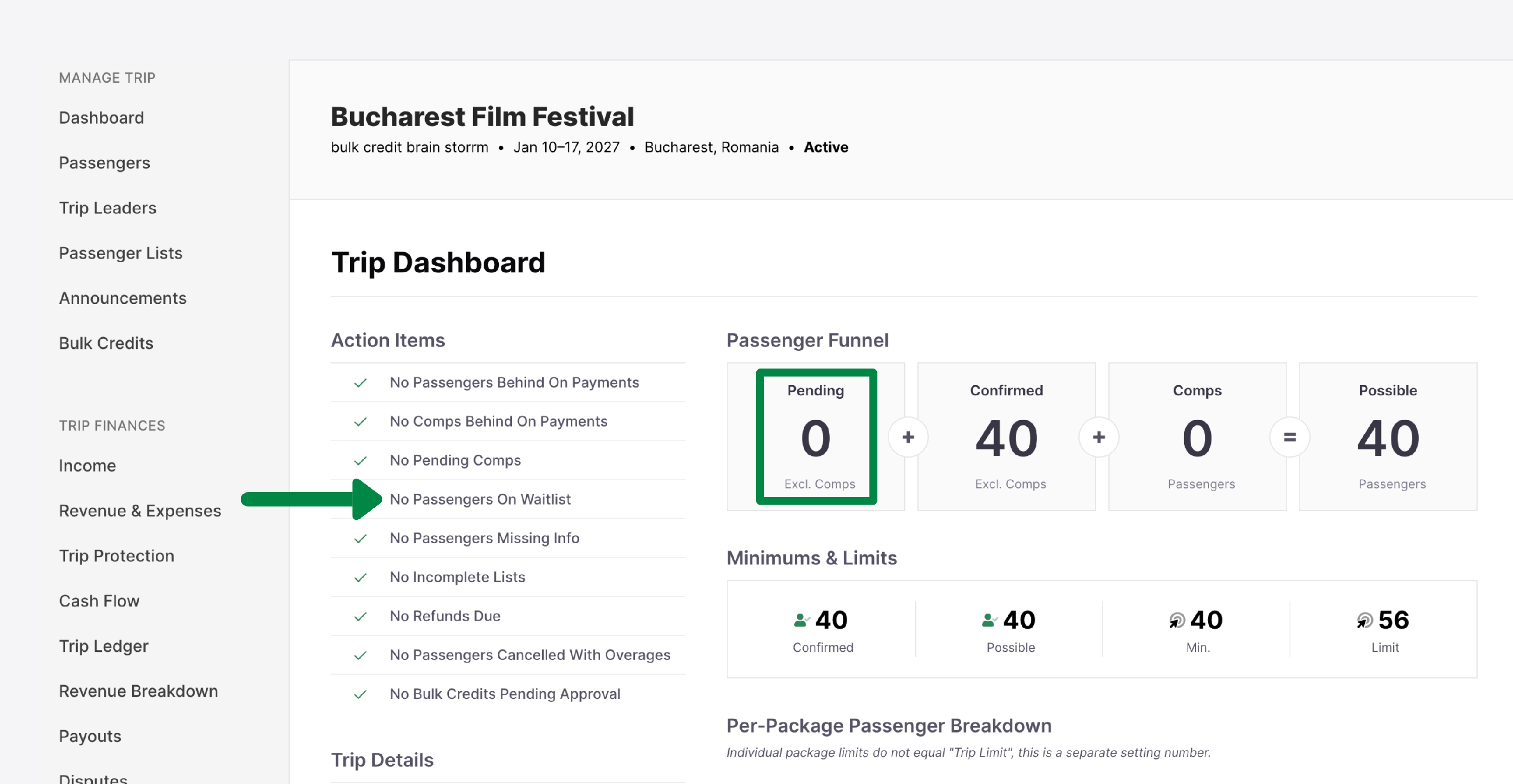1513x784 pixels.
Task: Click the Limit target icon beside 56
Action: 1364,620
